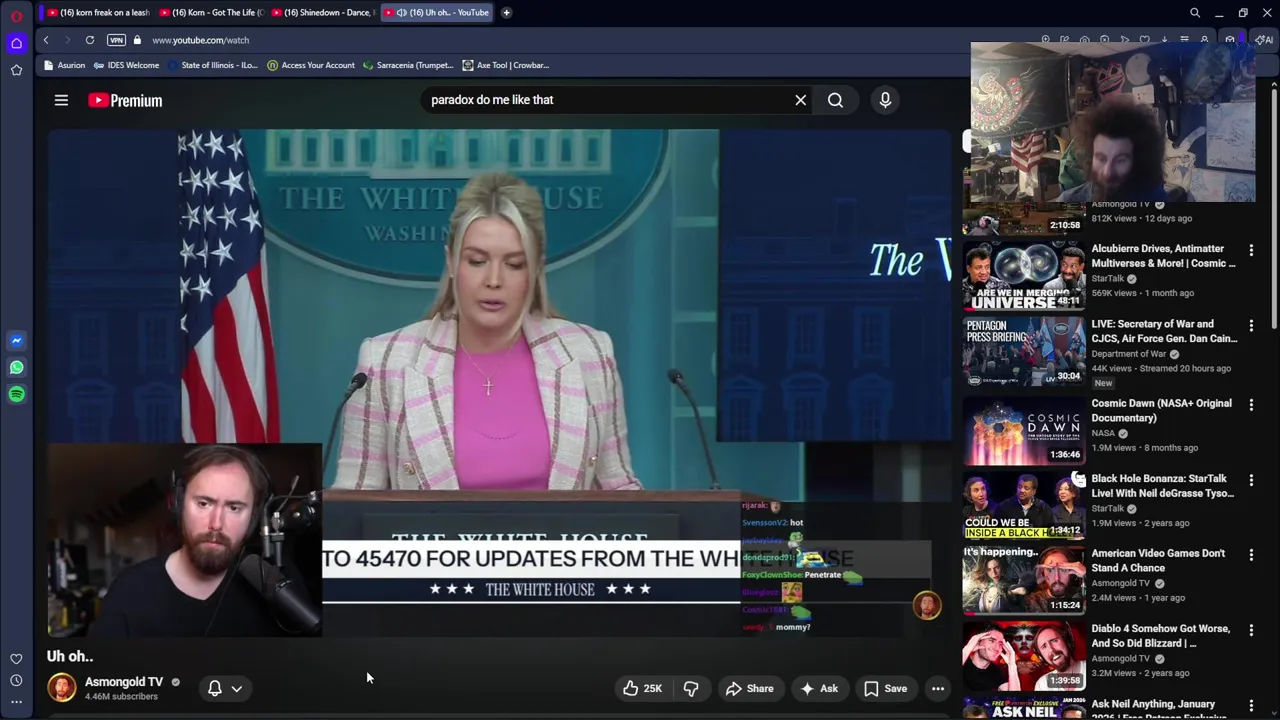Open the sidebar heart pinboards icon

coord(16,659)
